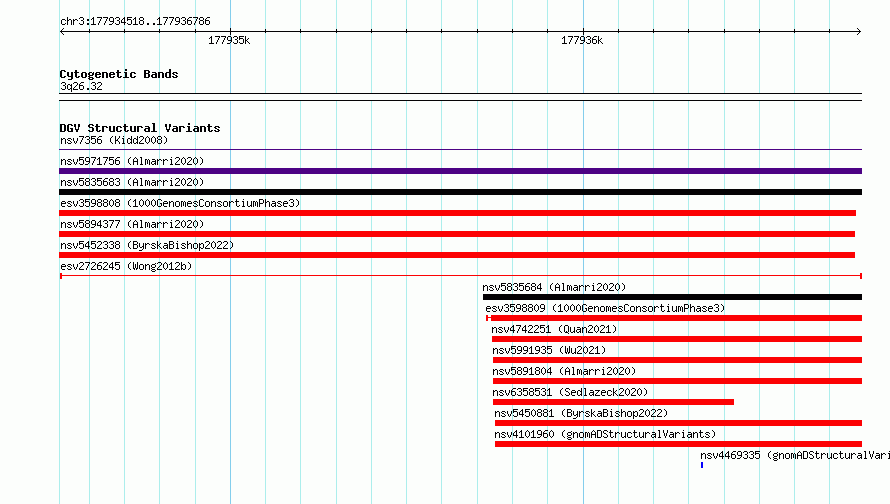Click the red bar under esv3598808
Image resolution: width=890 pixels, height=504 pixels.
(x=457, y=213)
